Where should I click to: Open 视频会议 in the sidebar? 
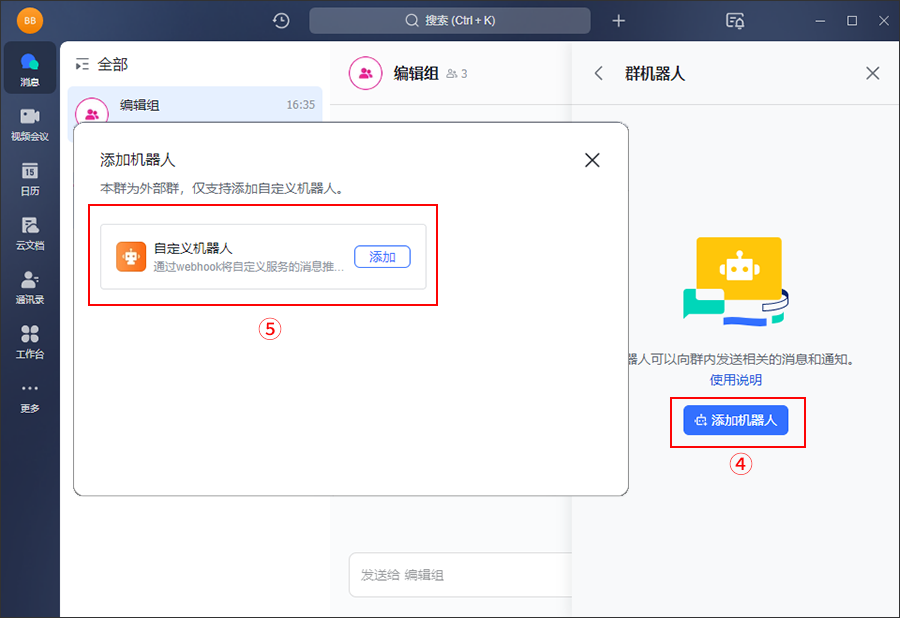[x=30, y=125]
